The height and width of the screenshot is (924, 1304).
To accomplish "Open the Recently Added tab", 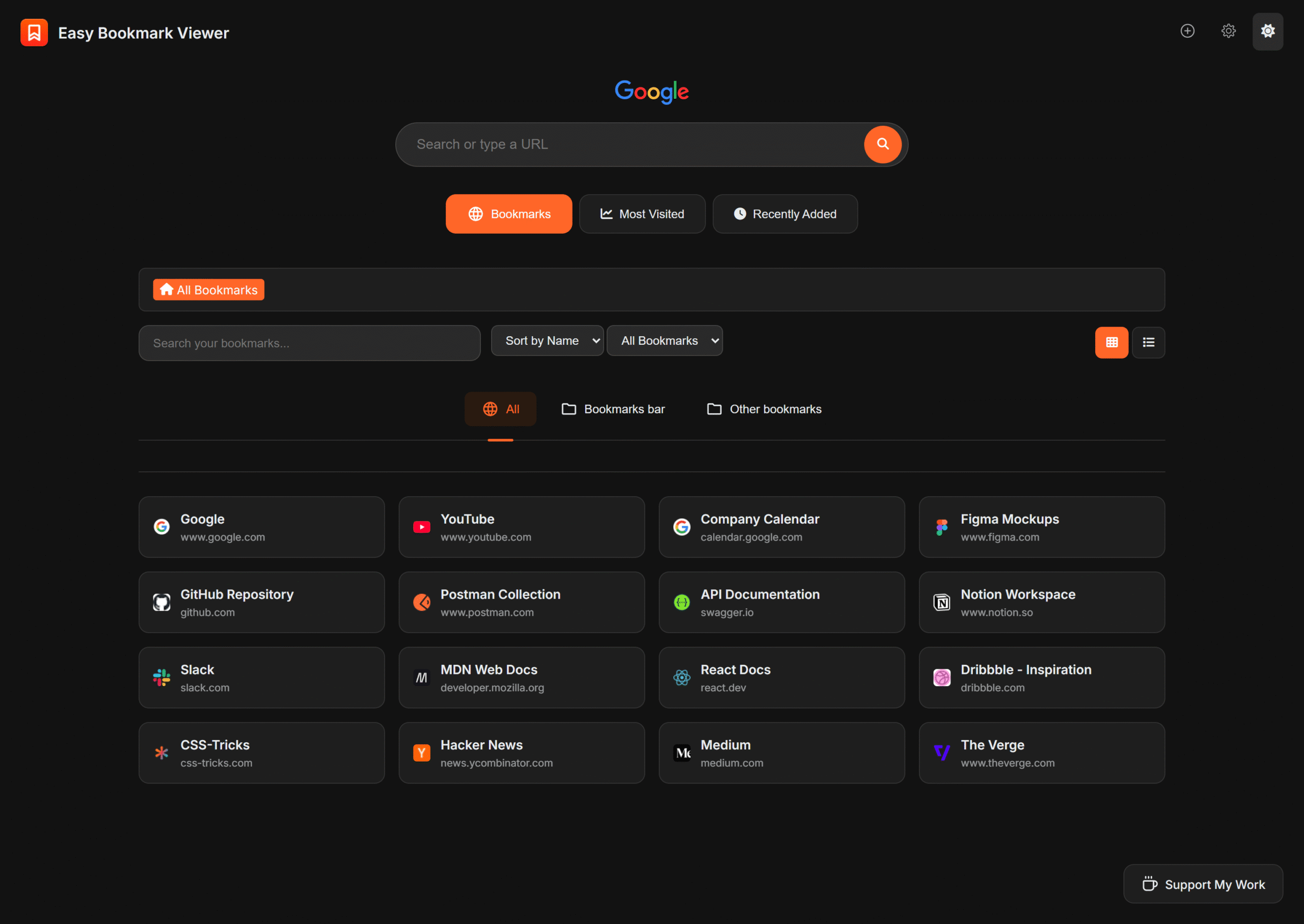I will (785, 214).
